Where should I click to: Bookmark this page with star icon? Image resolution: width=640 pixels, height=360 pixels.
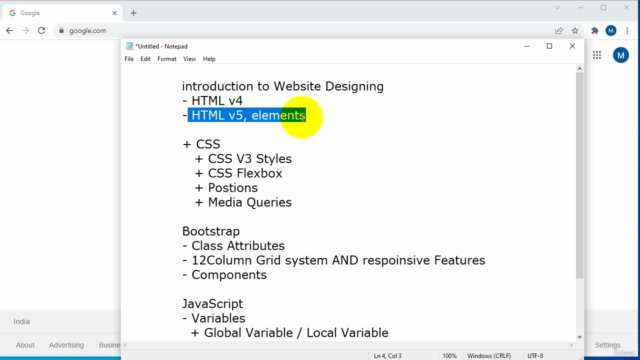click(575, 31)
